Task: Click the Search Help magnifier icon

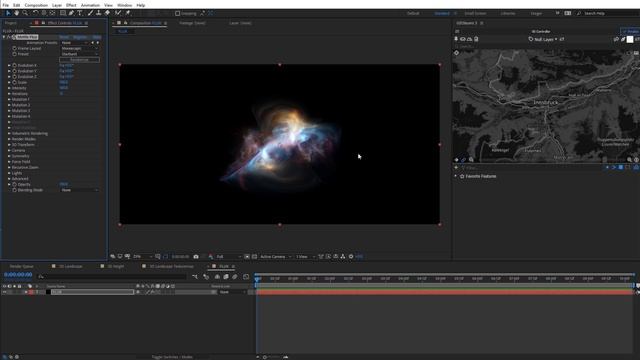Action: point(579,13)
